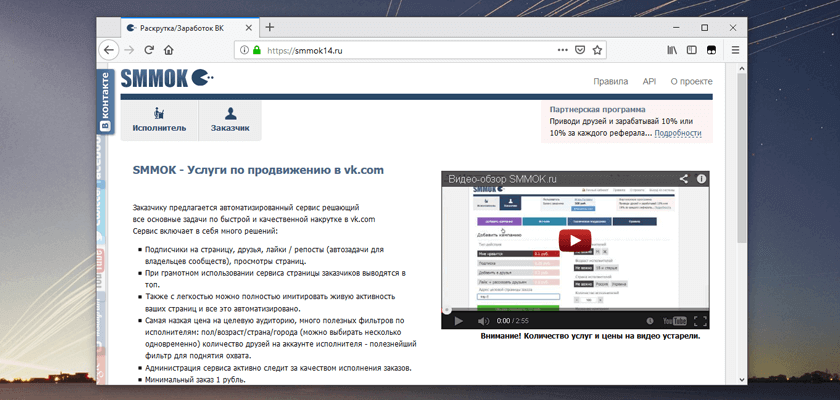Viewport: 840px width, 400px height.
Task: Click the Партнерская программа heading
Action: tap(597, 109)
